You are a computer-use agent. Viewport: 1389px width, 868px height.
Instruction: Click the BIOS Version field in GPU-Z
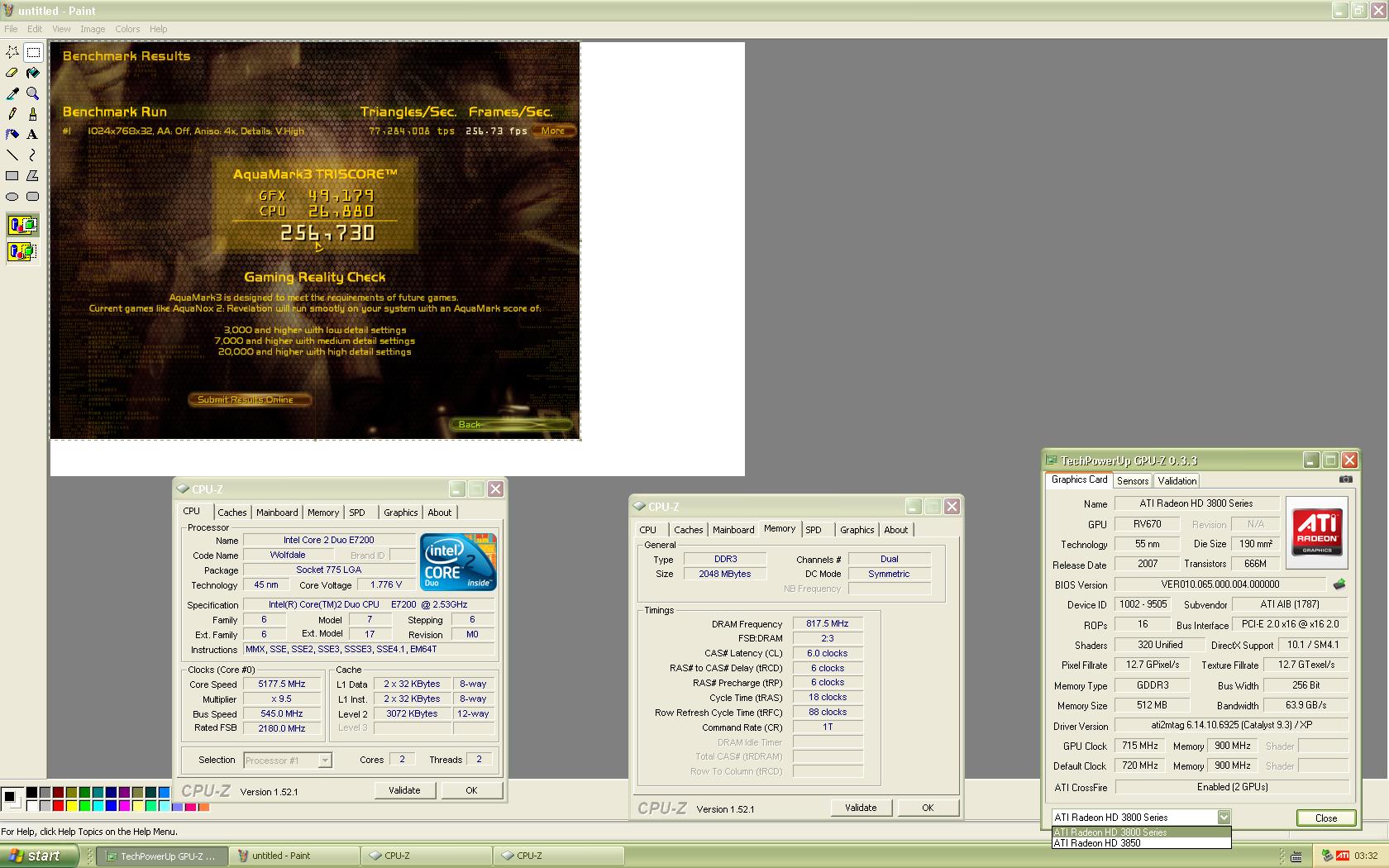(1220, 584)
